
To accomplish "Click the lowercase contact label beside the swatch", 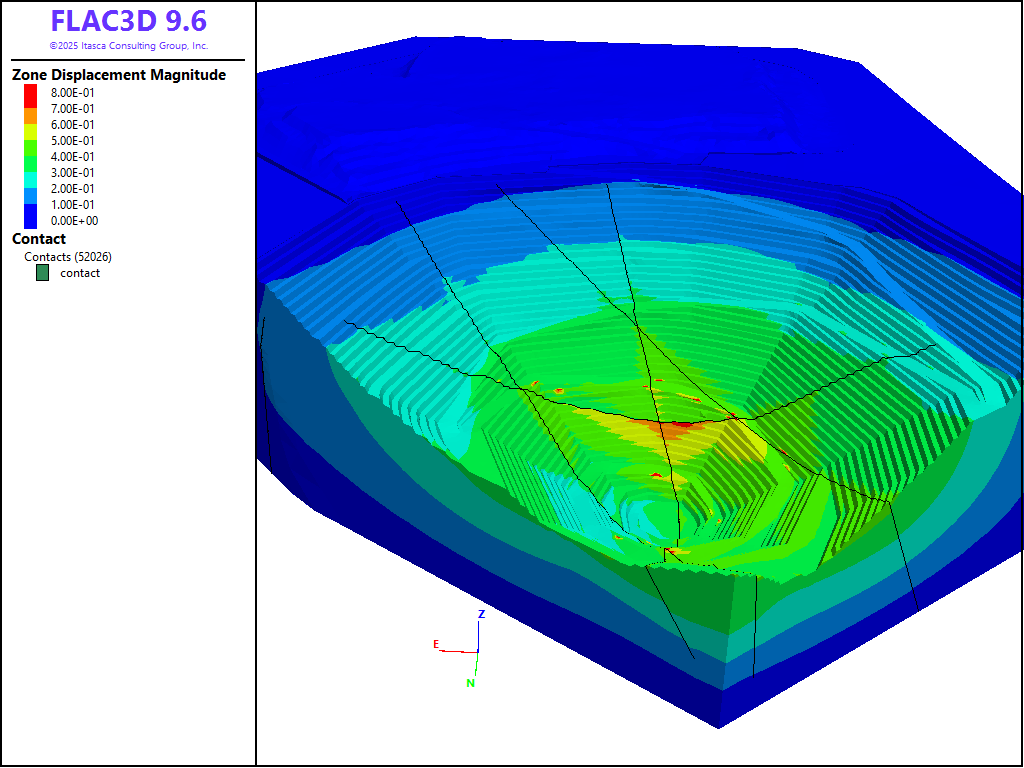I will coord(80,273).
